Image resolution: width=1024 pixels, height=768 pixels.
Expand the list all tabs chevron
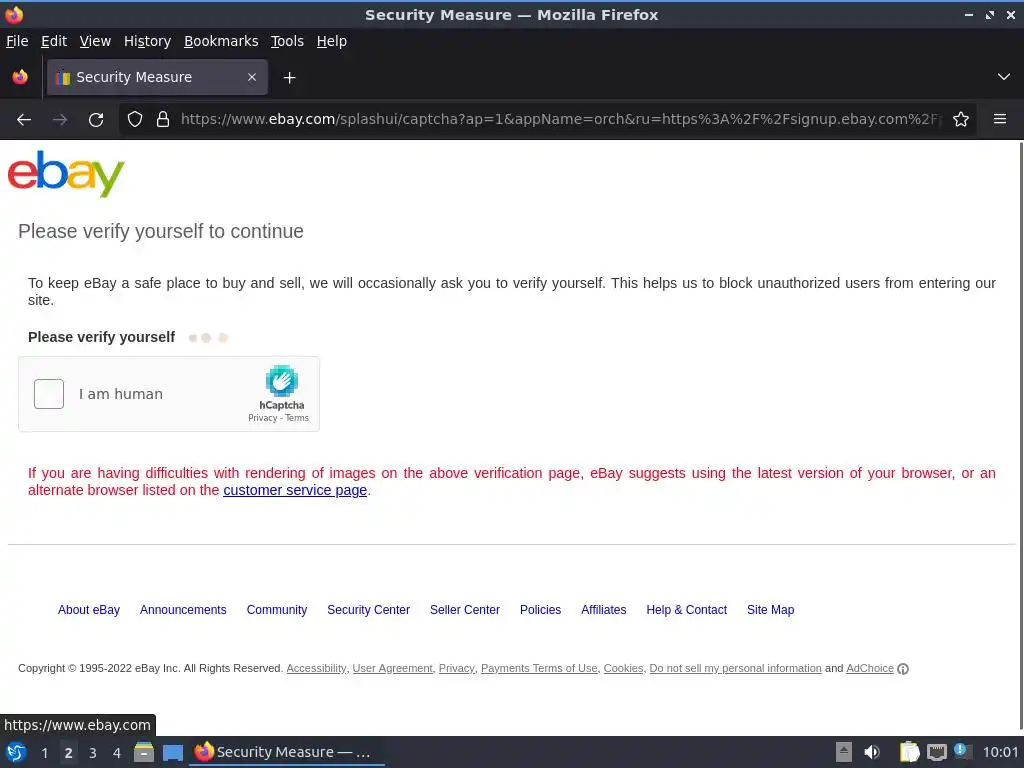1004,77
